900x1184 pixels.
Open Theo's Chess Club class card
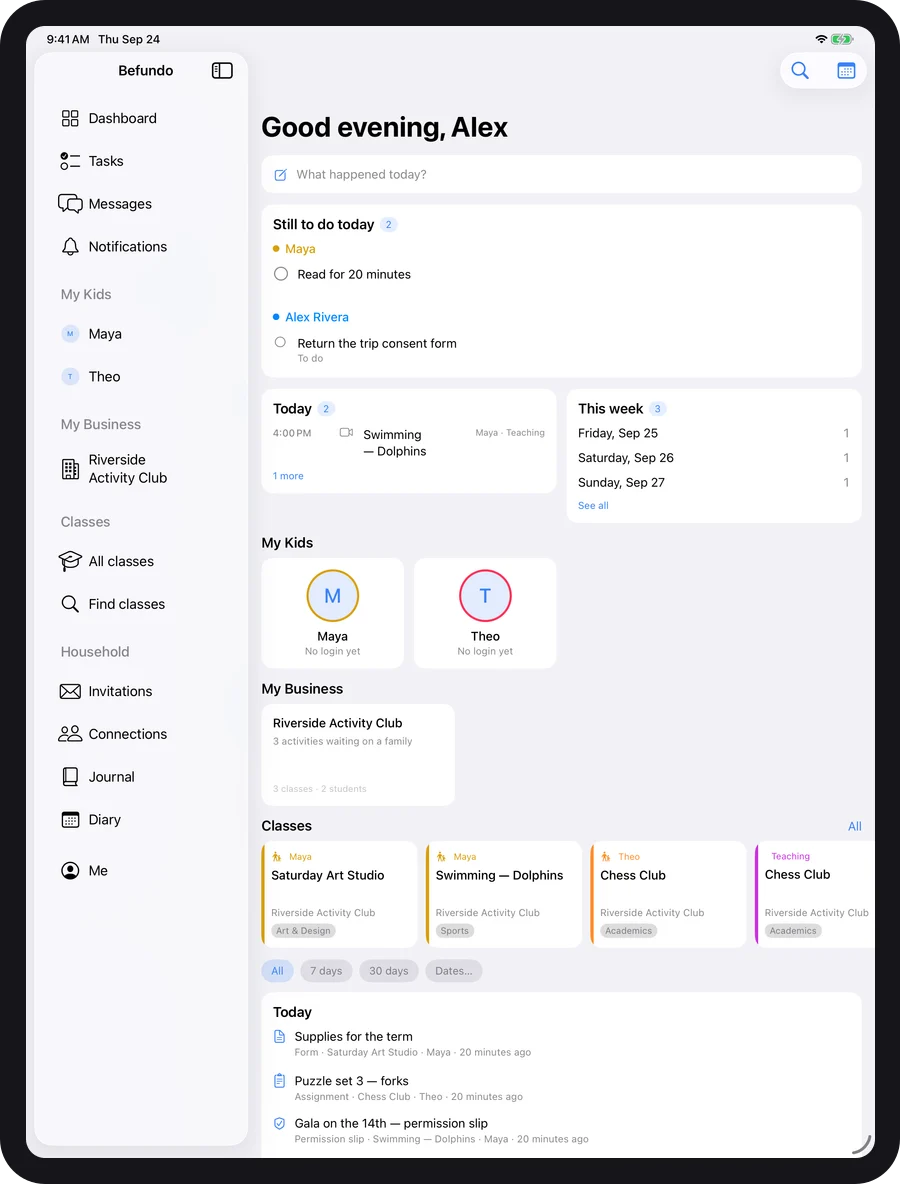668,894
